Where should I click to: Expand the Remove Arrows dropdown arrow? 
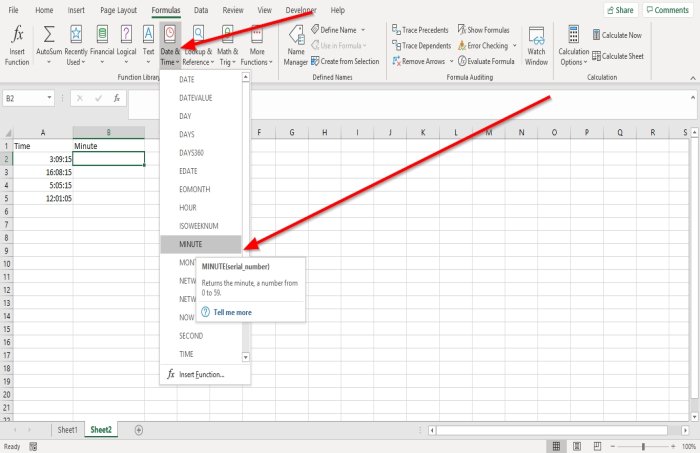pyautogui.click(x=451, y=61)
